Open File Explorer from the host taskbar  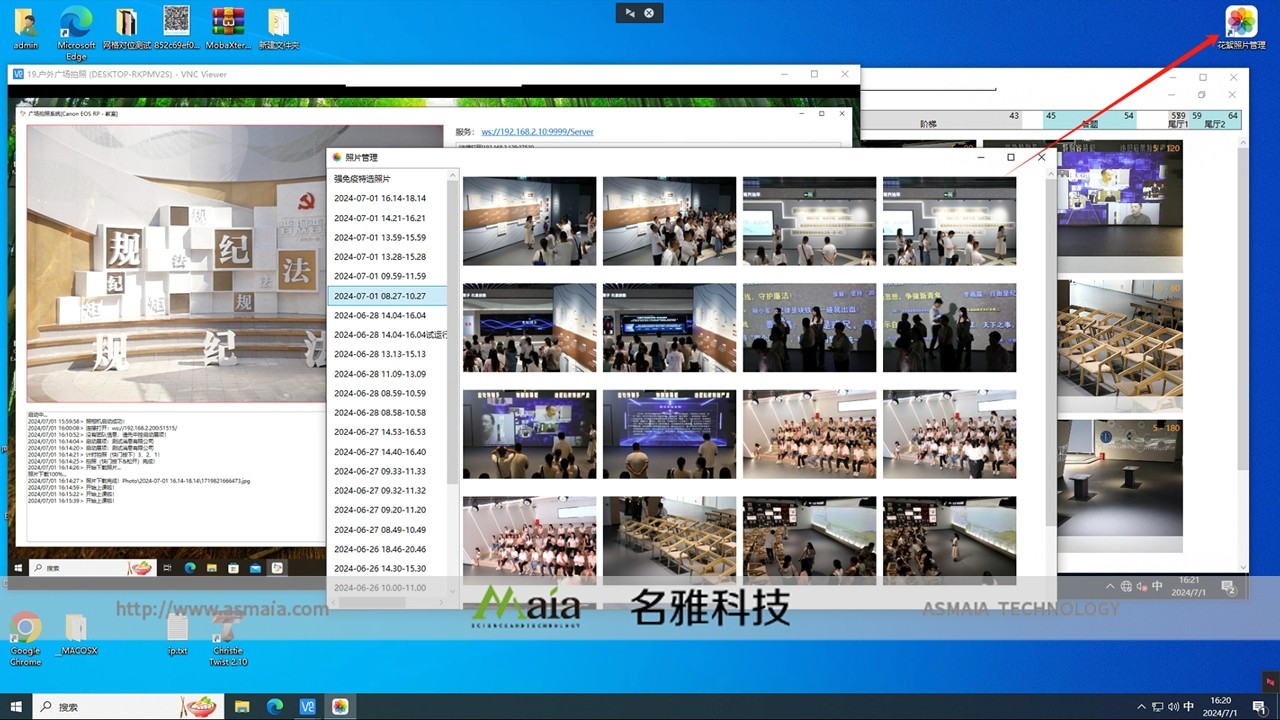click(242, 707)
